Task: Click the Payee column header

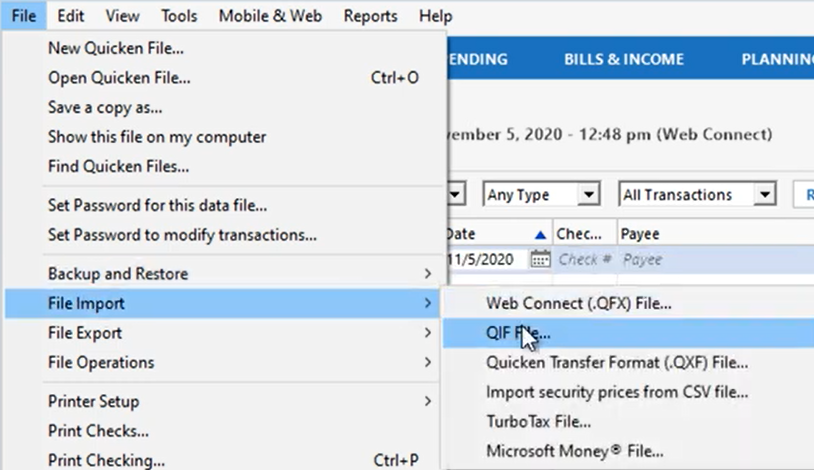Action: pyautogui.click(x=716, y=234)
